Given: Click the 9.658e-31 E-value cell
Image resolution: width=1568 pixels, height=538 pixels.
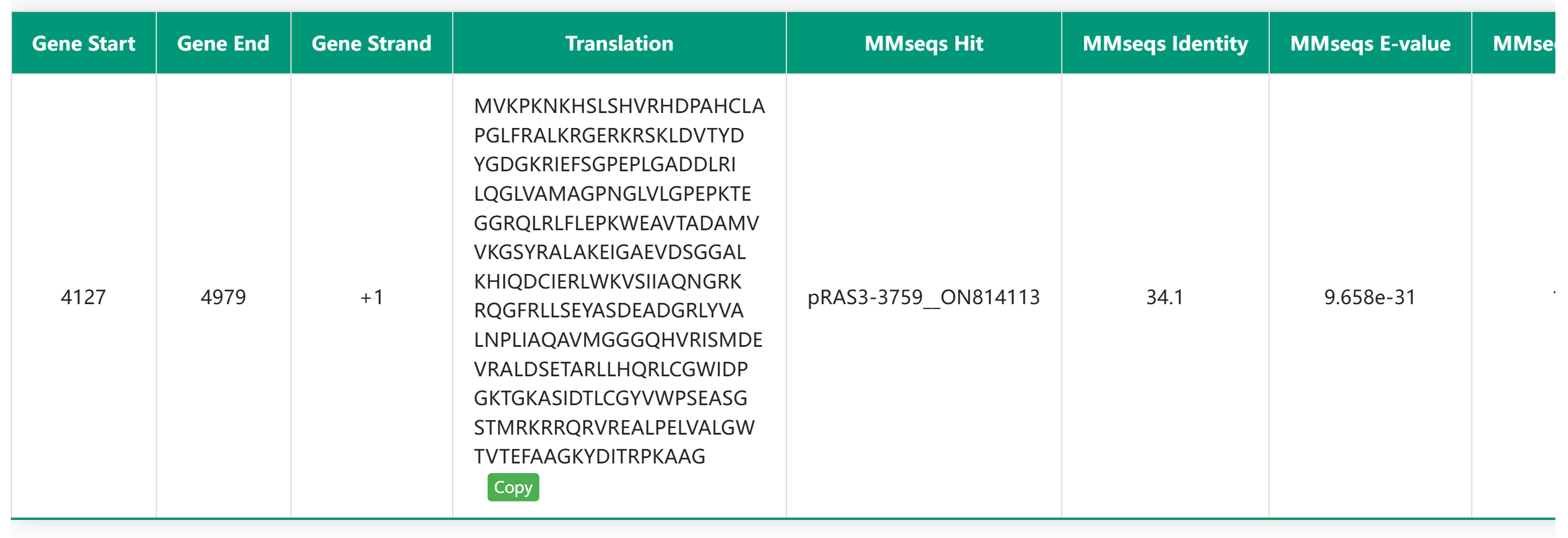Looking at the screenshot, I should 1370,297.
